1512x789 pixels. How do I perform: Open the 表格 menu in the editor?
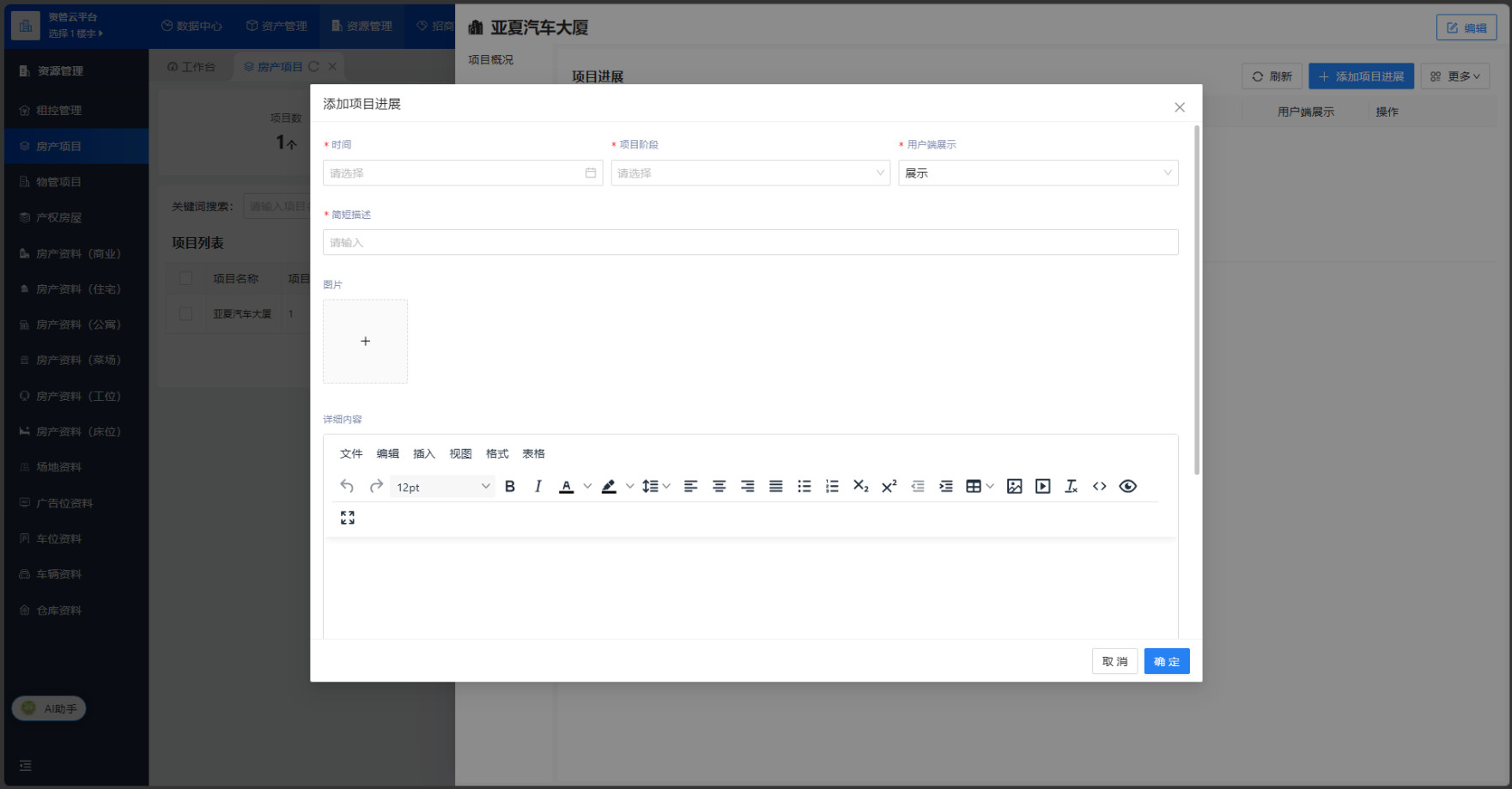pos(534,454)
